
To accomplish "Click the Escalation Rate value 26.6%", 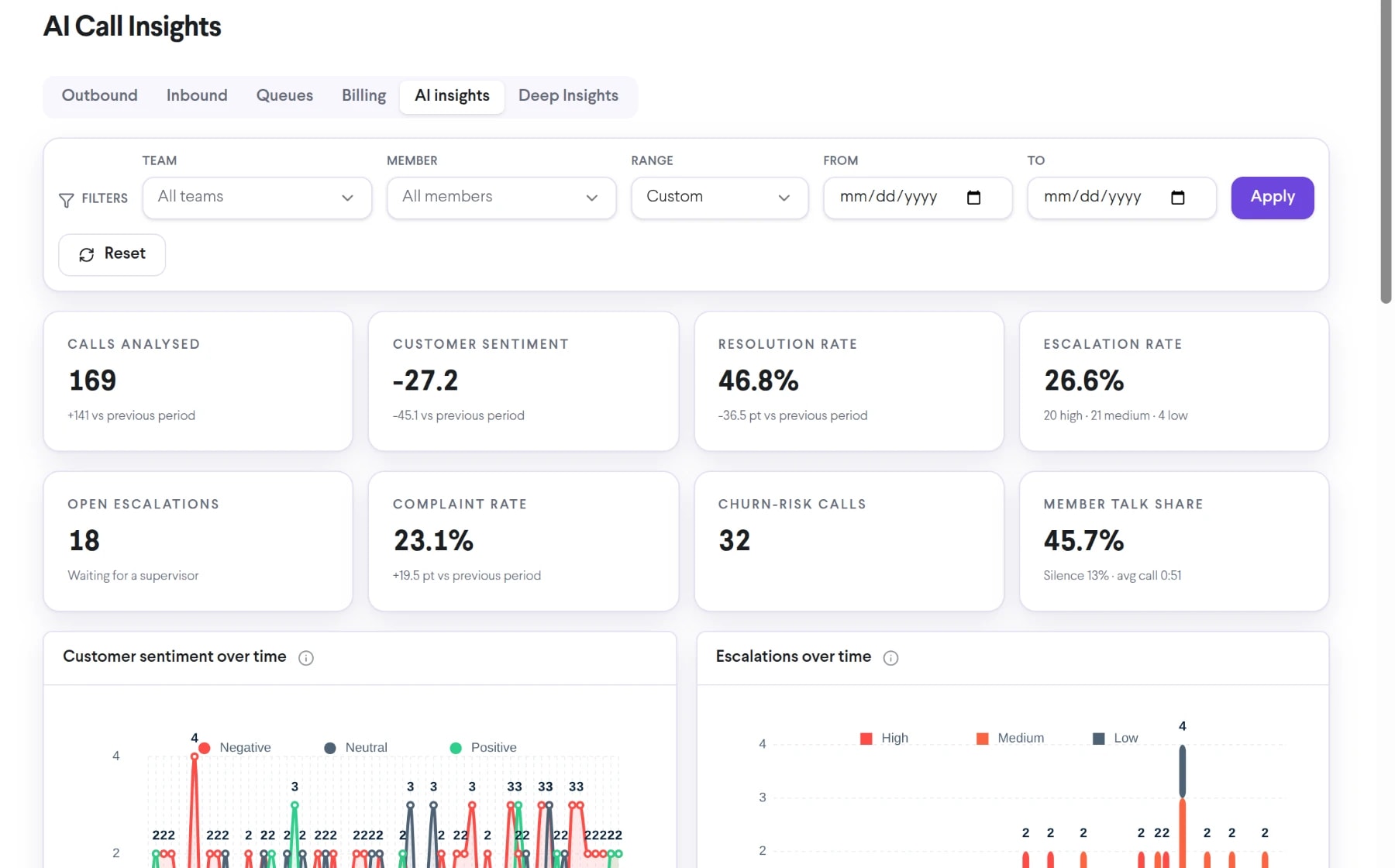I will tap(1083, 381).
